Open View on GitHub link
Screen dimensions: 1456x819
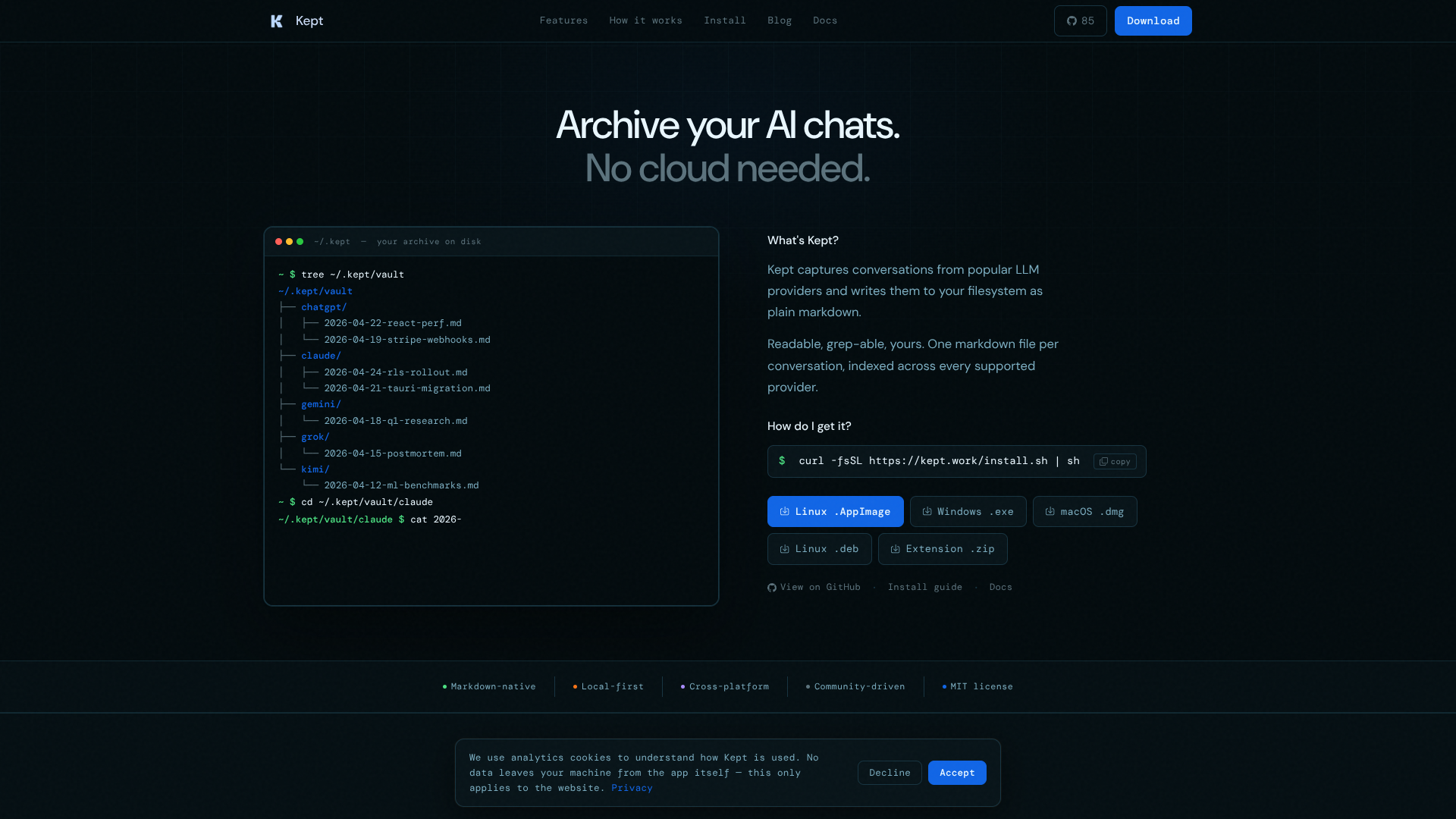[814, 587]
